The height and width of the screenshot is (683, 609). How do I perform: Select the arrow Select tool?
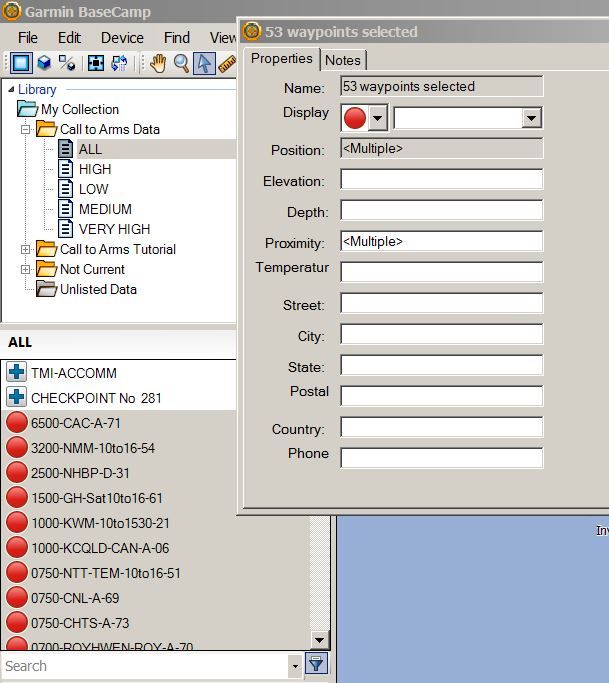click(x=204, y=63)
